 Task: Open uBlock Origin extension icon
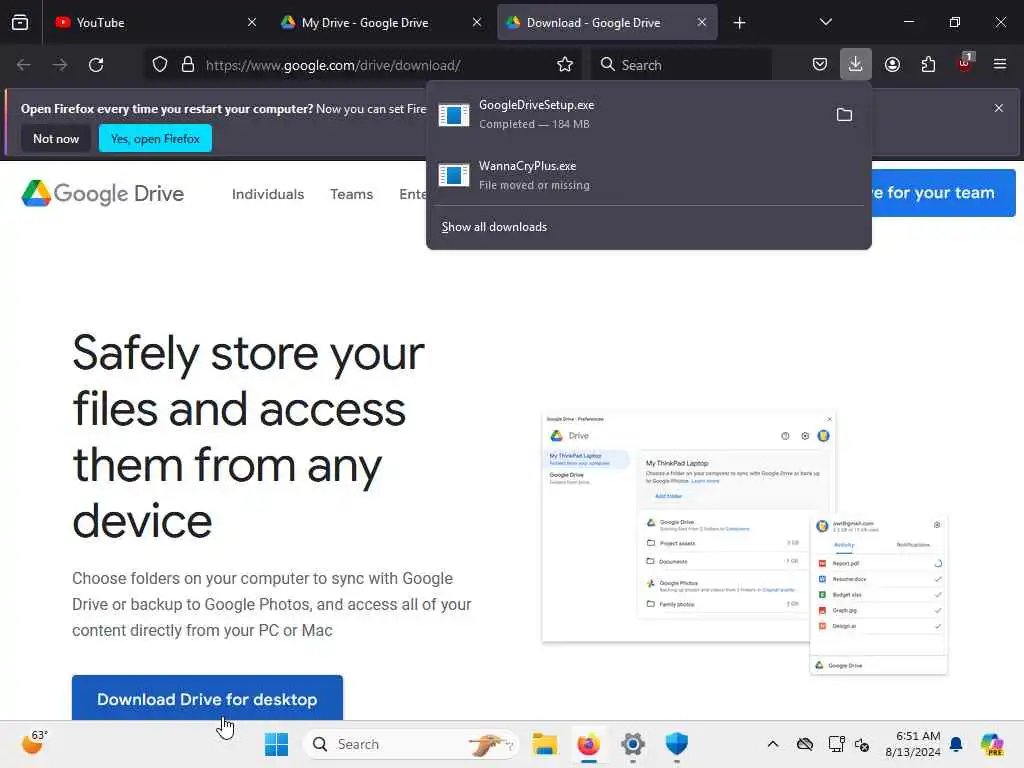(x=965, y=63)
